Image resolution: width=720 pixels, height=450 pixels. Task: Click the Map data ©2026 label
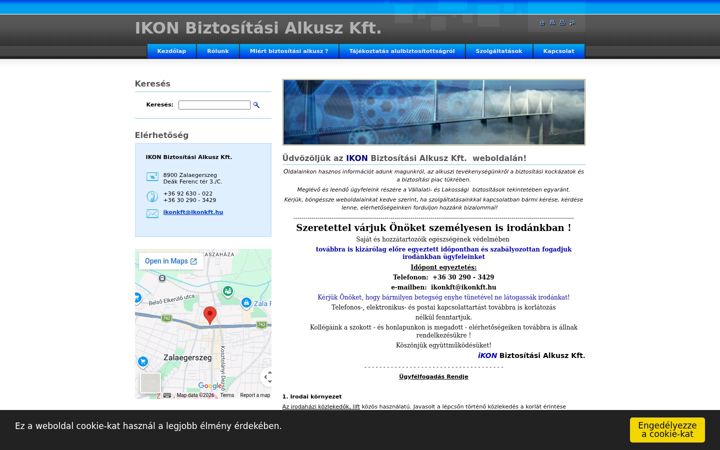195,395
